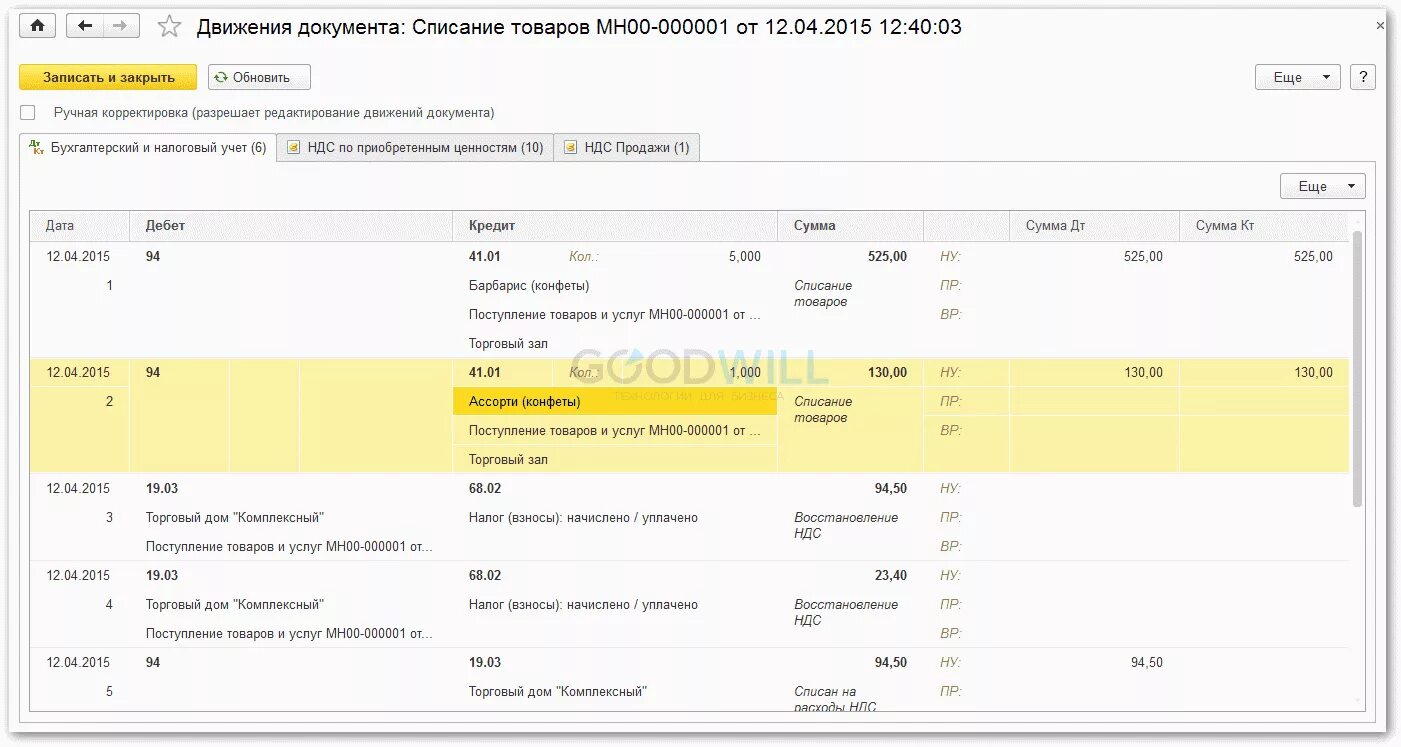The width and height of the screenshot is (1401, 747).
Task: Navigate forward with the right arrow
Action: 120,26
